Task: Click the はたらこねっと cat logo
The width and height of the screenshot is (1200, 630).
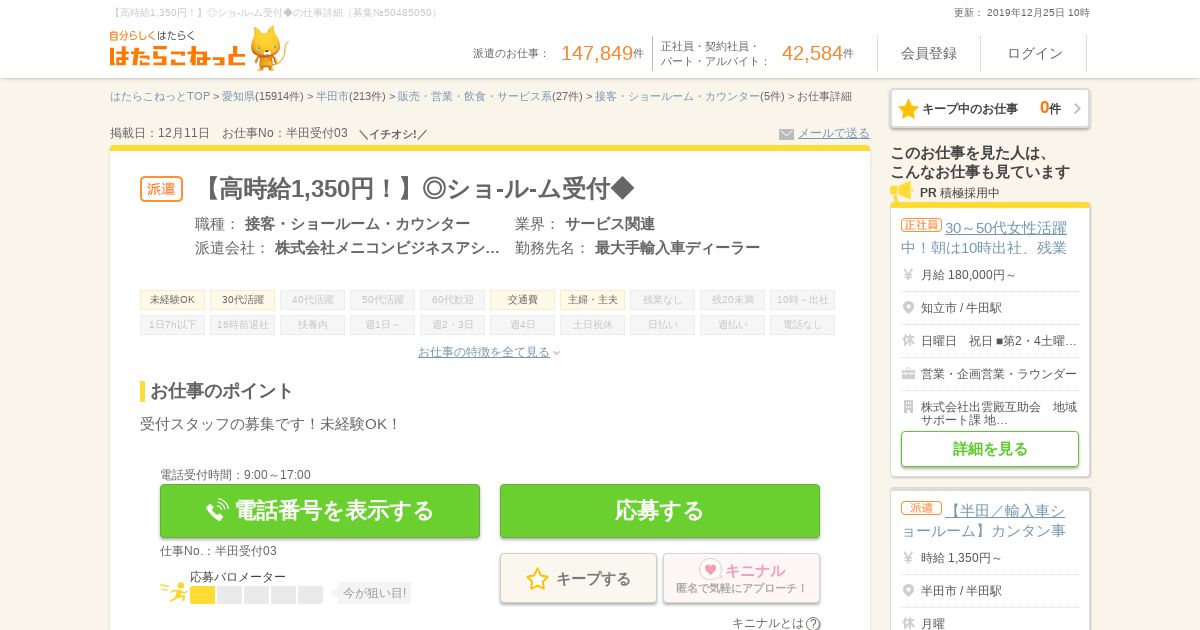Action: 198,48
